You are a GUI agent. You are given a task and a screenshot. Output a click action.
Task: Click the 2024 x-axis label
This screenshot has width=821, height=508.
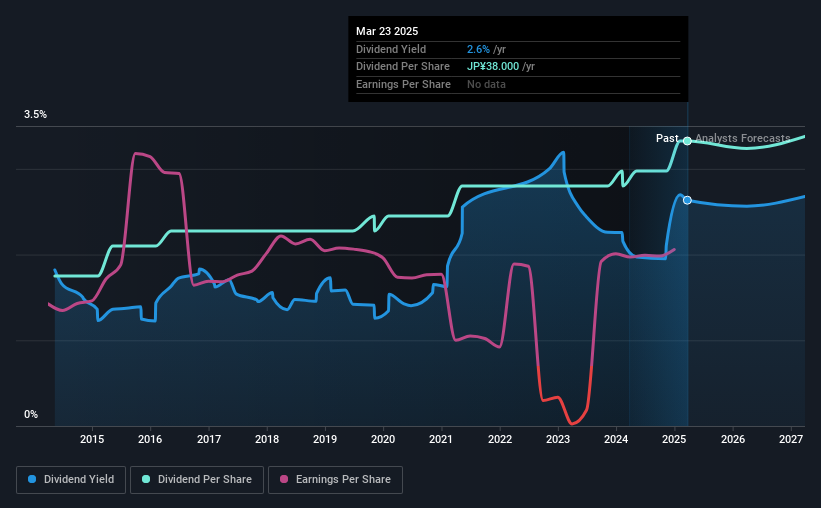[x=616, y=439]
